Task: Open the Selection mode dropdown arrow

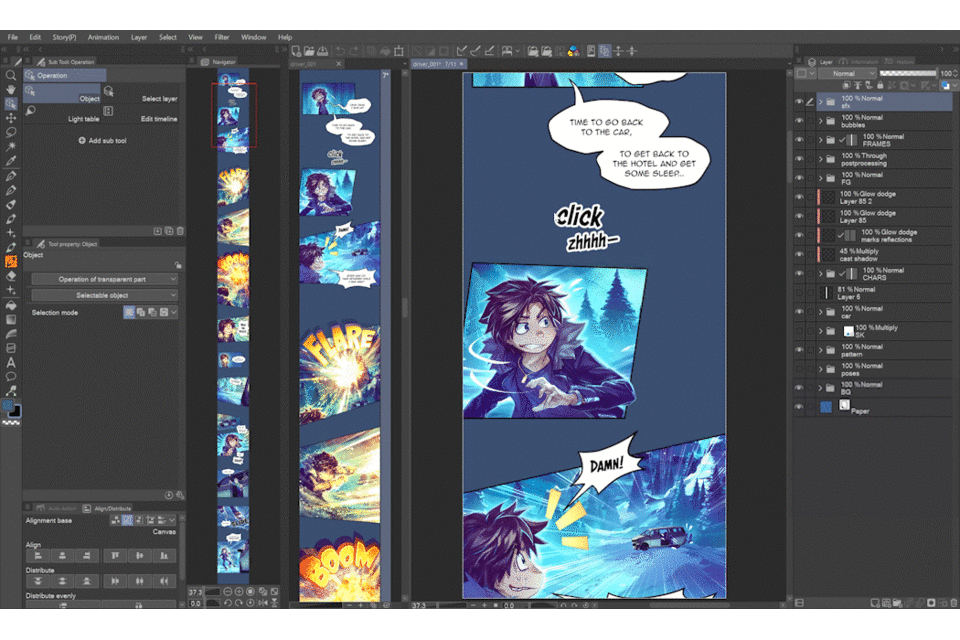Action: pos(174,312)
